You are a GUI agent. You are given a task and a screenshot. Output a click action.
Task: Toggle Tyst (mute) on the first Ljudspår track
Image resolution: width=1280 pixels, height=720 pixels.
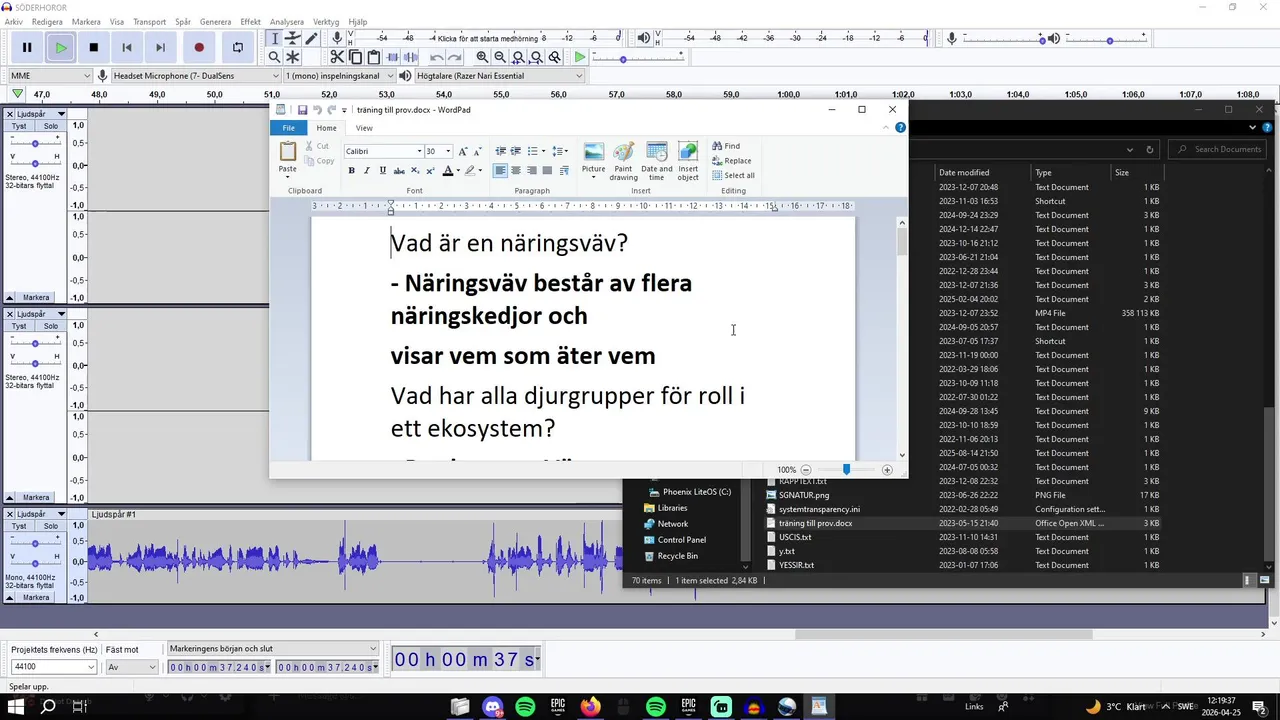tap(19, 126)
